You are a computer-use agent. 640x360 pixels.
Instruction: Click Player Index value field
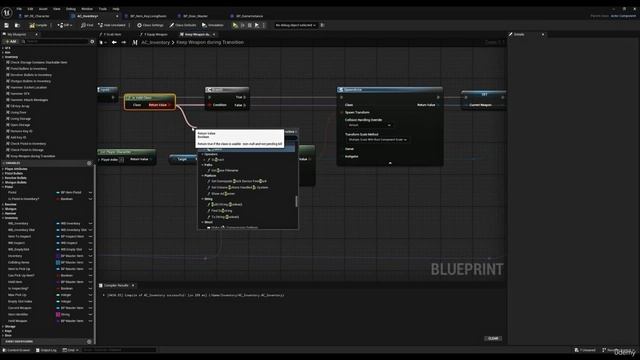[122, 160]
